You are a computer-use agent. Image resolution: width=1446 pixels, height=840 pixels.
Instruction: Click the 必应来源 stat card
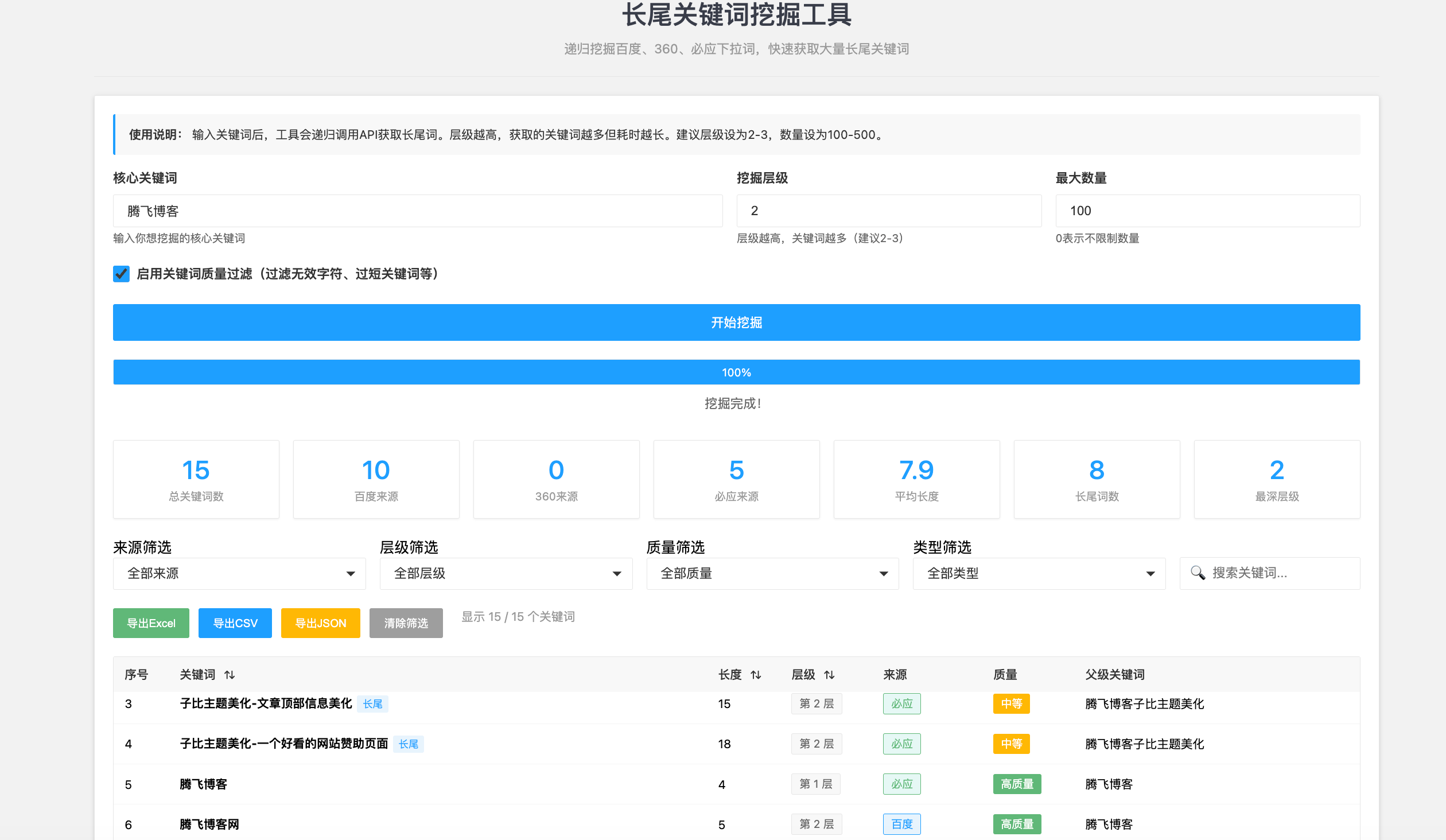click(737, 480)
